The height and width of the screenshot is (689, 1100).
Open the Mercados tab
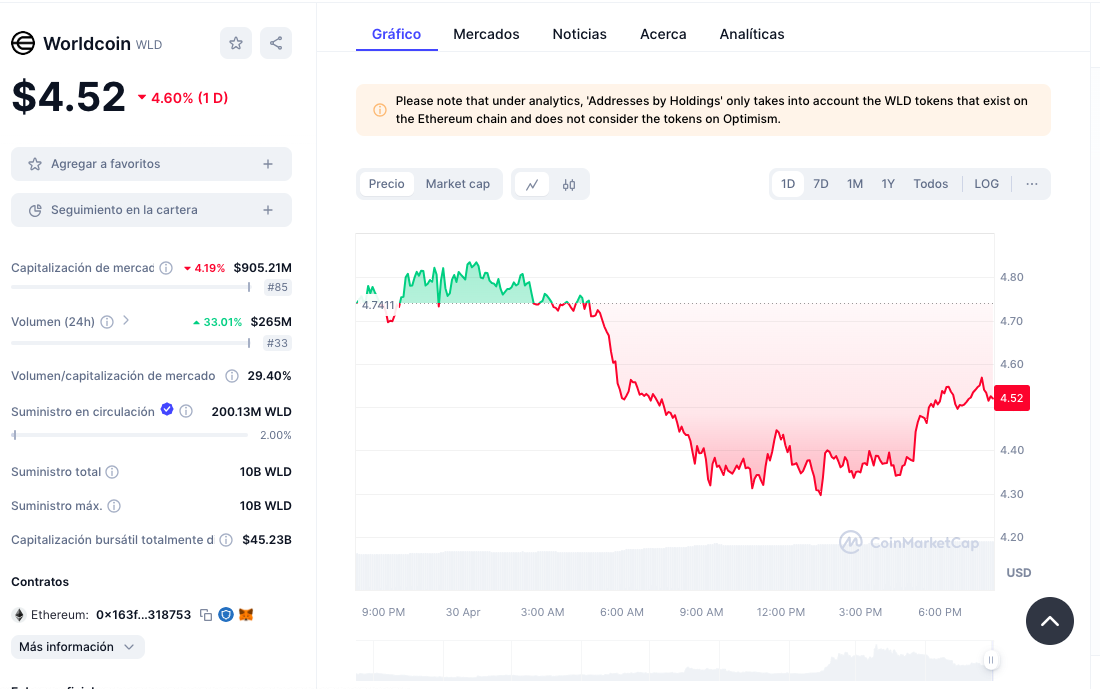click(486, 34)
